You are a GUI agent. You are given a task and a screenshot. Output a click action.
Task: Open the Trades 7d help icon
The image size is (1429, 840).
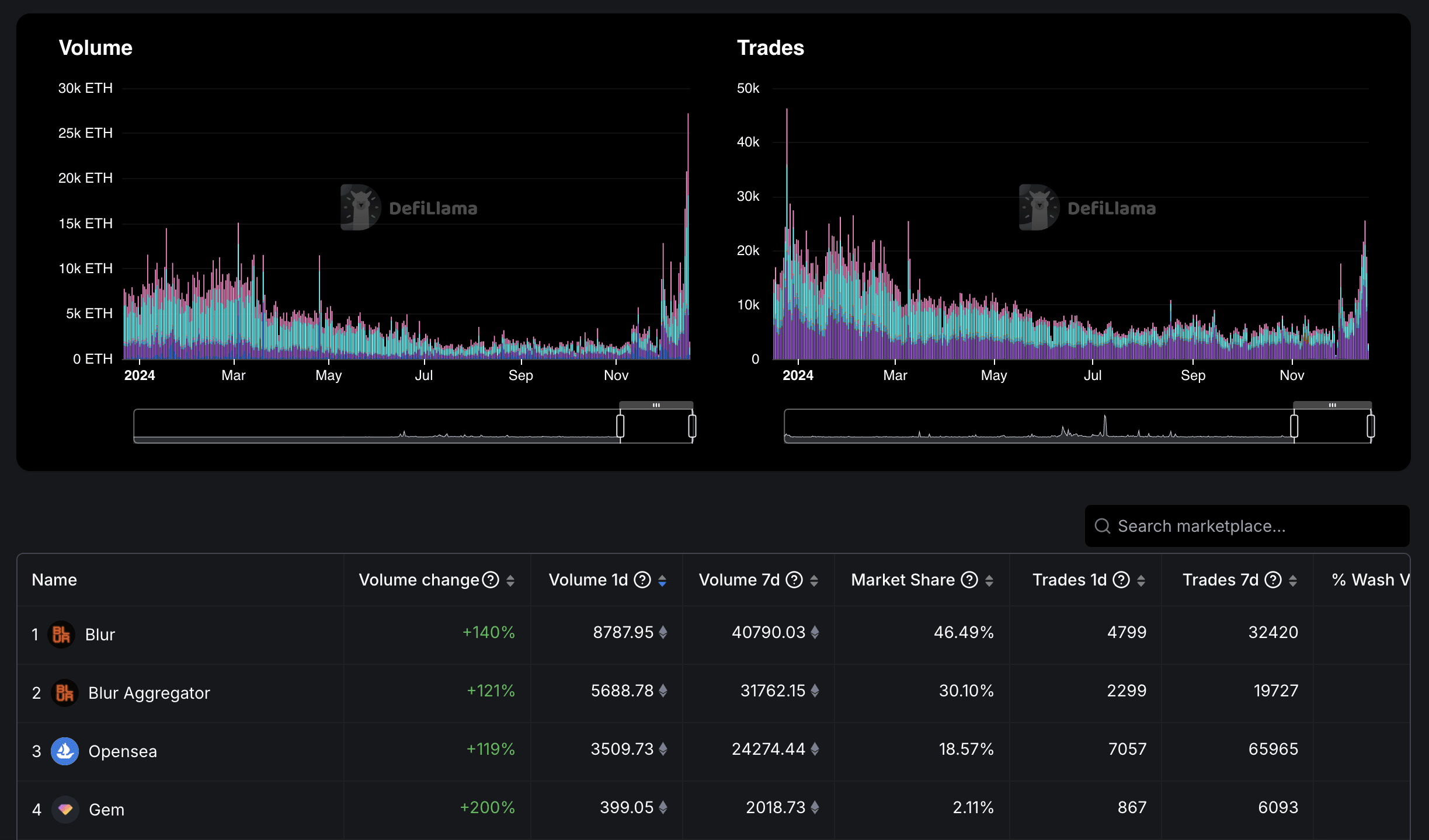(x=1273, y=580)
